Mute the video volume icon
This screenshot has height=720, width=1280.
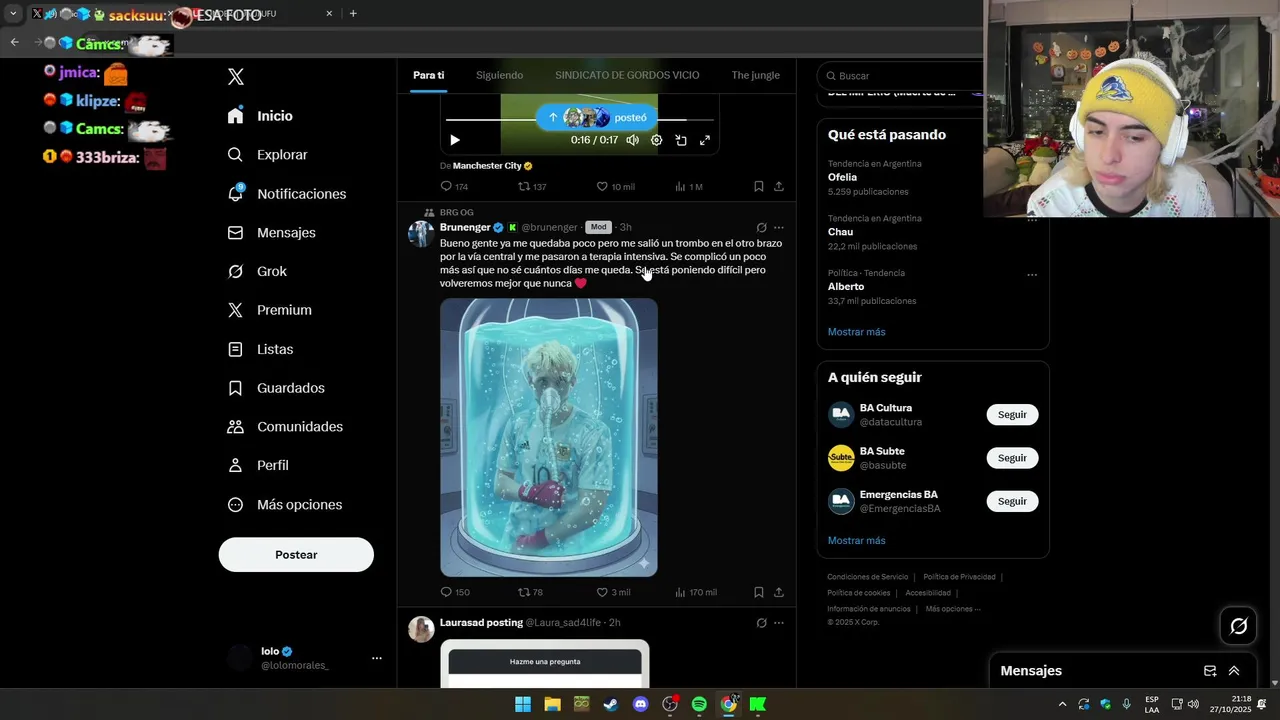[x=632, y=140]
